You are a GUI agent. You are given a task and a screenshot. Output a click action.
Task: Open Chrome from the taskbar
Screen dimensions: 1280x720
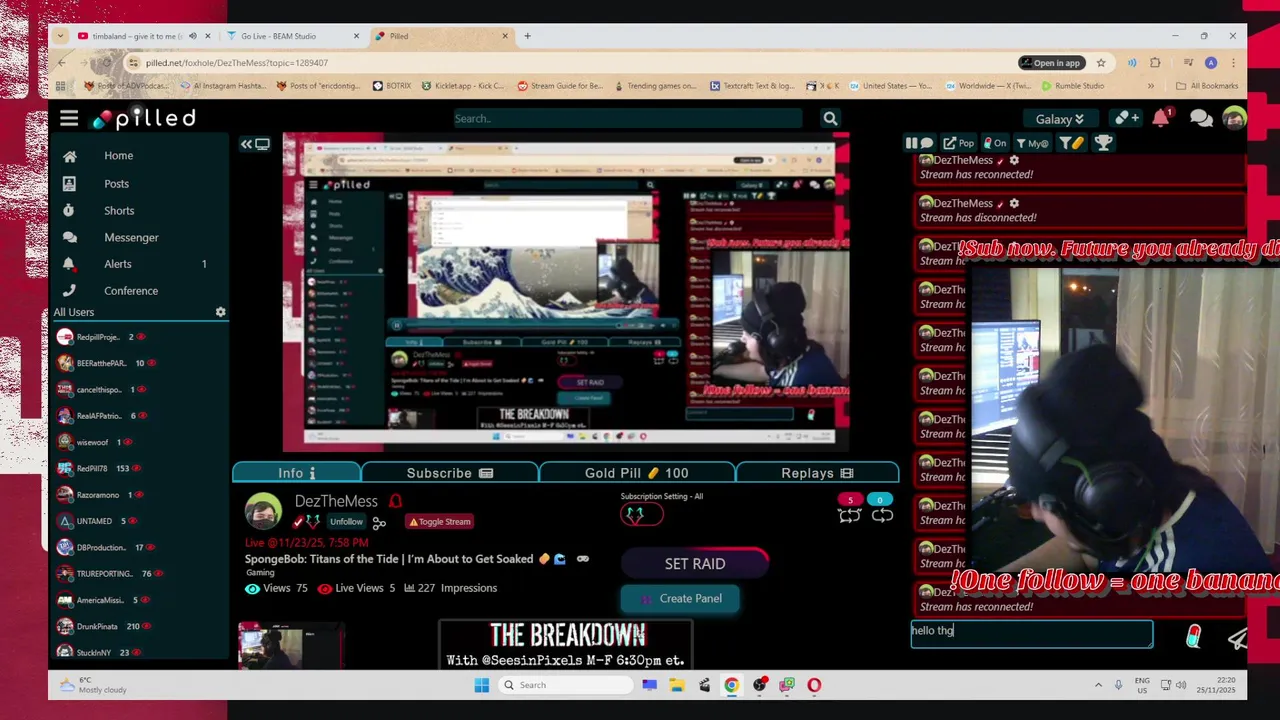coord(732,685)
